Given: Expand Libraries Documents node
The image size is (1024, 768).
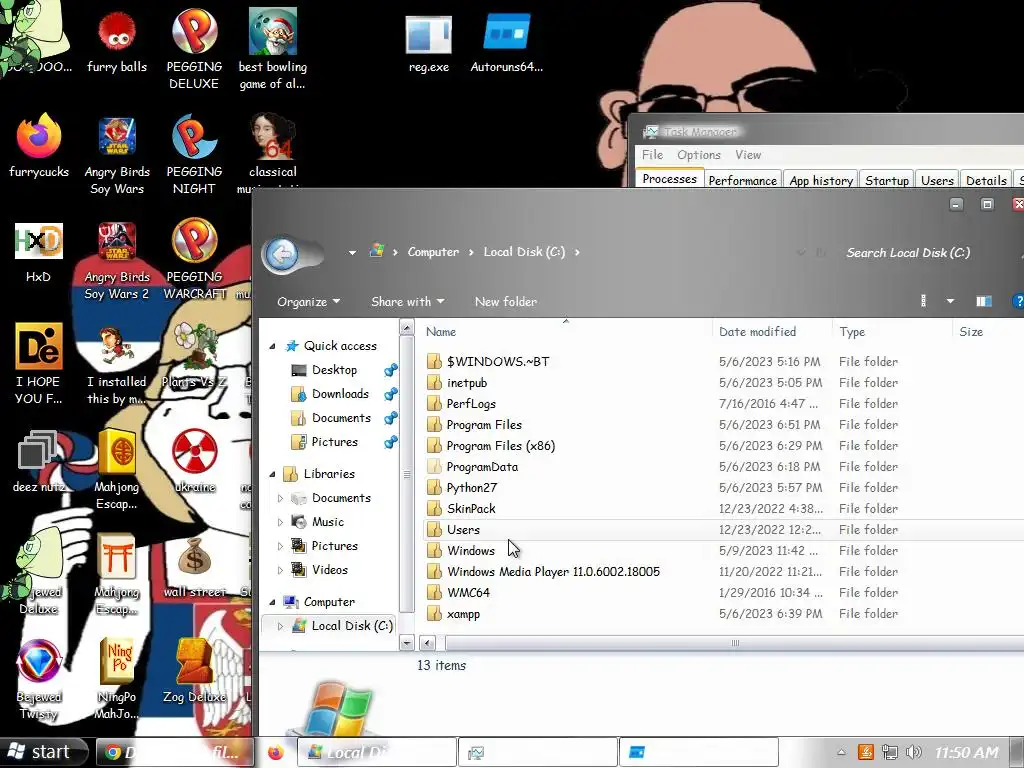Looking at the screenshot, I should [280, 498].
